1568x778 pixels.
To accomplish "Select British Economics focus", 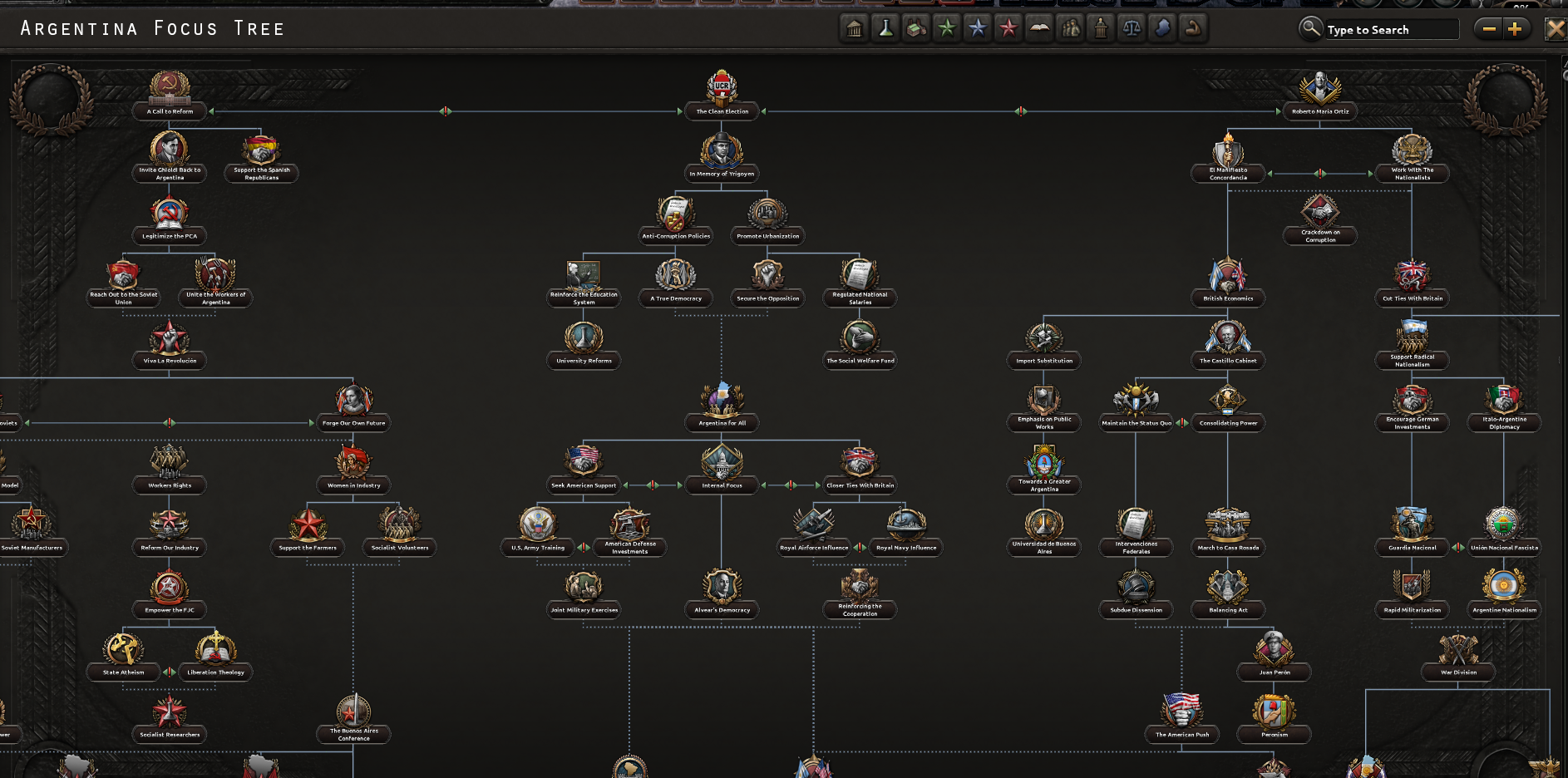I will pos(1228,282).
